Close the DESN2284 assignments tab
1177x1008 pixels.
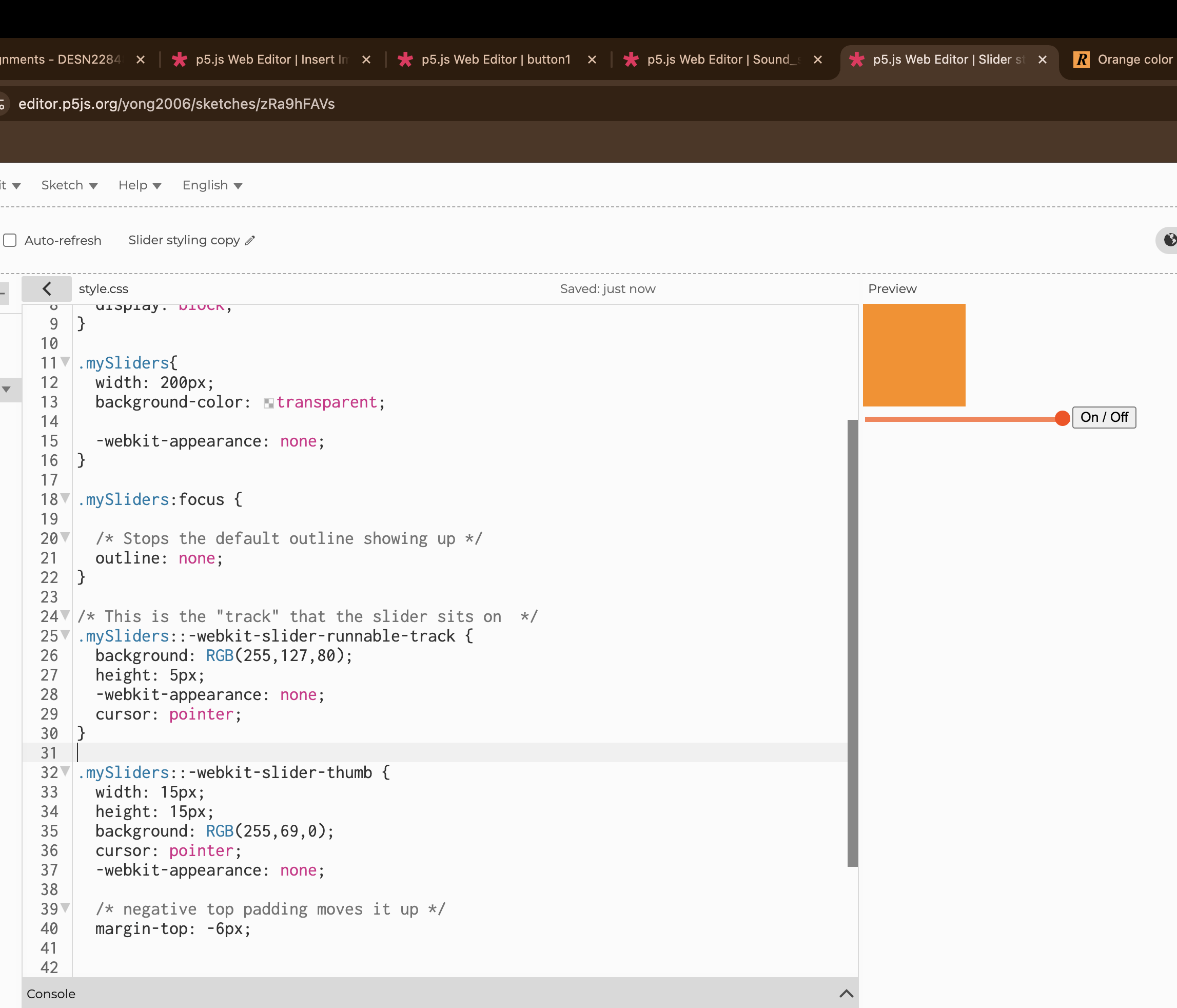click(x=140, y=60)
